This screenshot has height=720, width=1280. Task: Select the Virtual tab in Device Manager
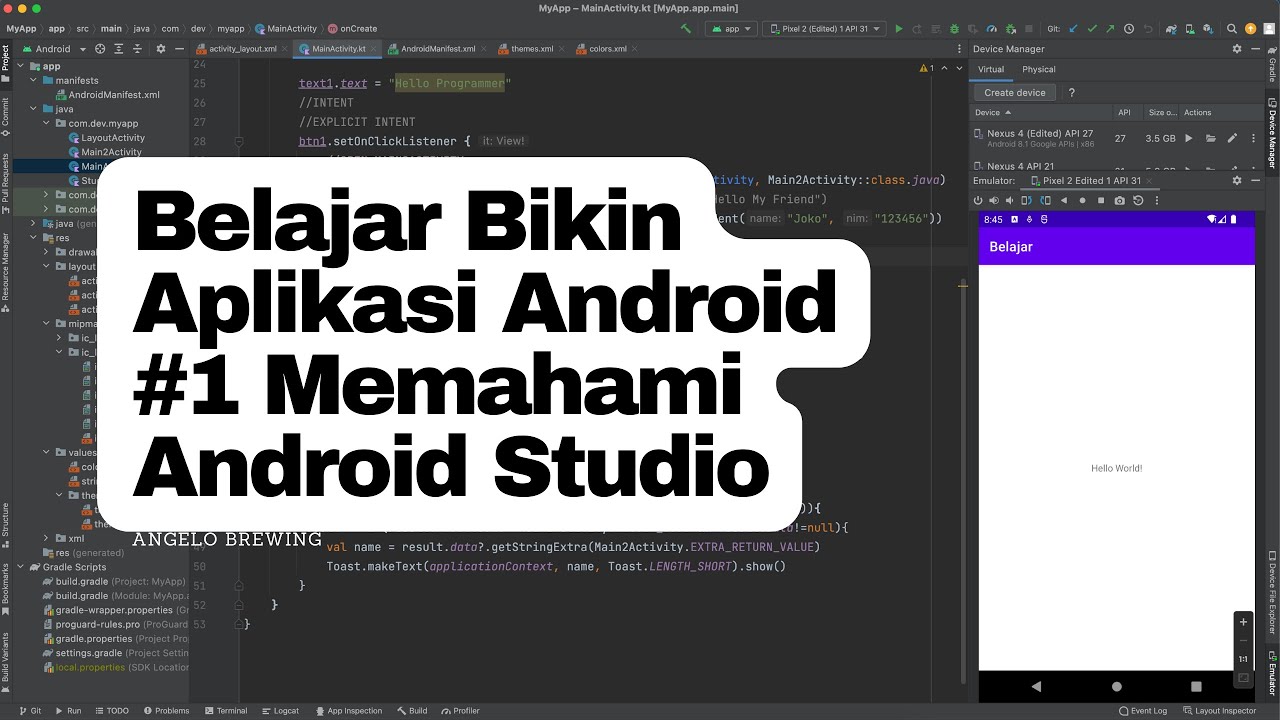(991, 69)
